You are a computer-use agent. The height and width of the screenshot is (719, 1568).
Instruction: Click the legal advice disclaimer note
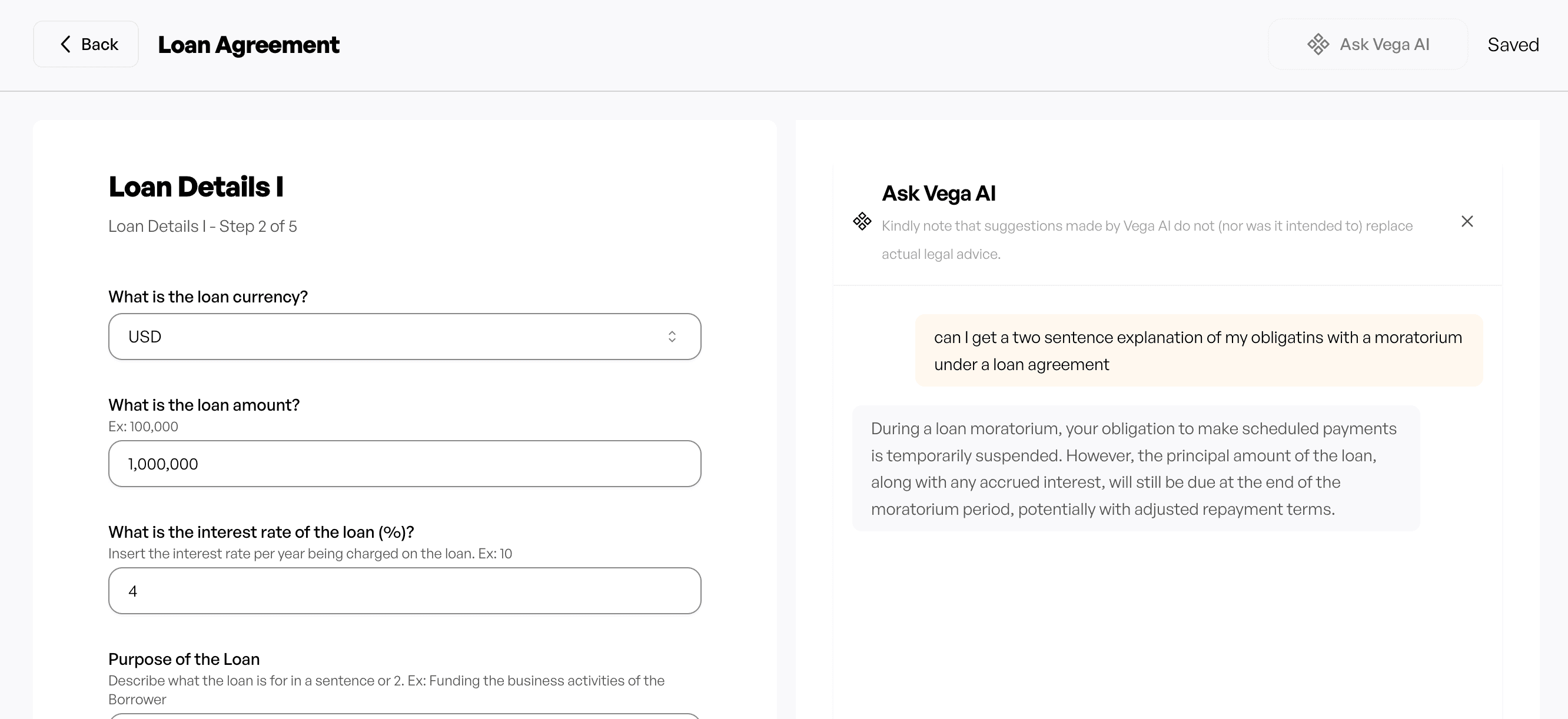pos(1147,239)
